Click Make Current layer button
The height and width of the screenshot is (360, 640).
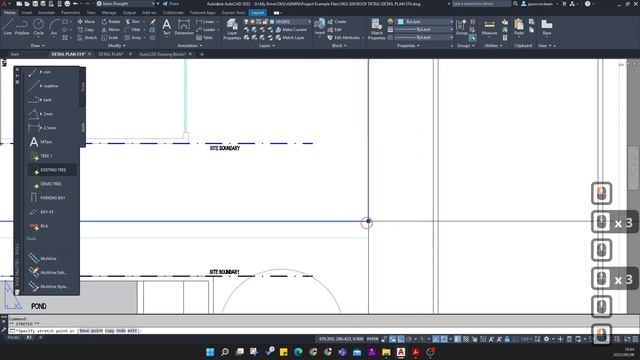tap(291, 30)
